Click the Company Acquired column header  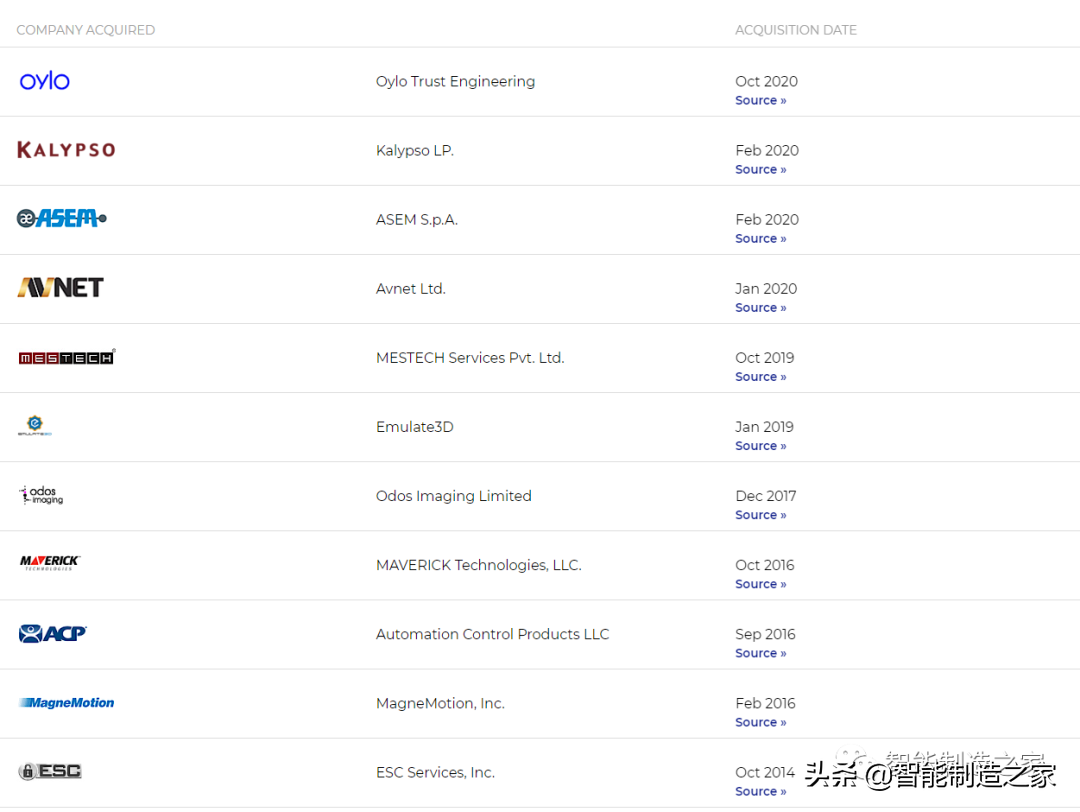point(86,30)
